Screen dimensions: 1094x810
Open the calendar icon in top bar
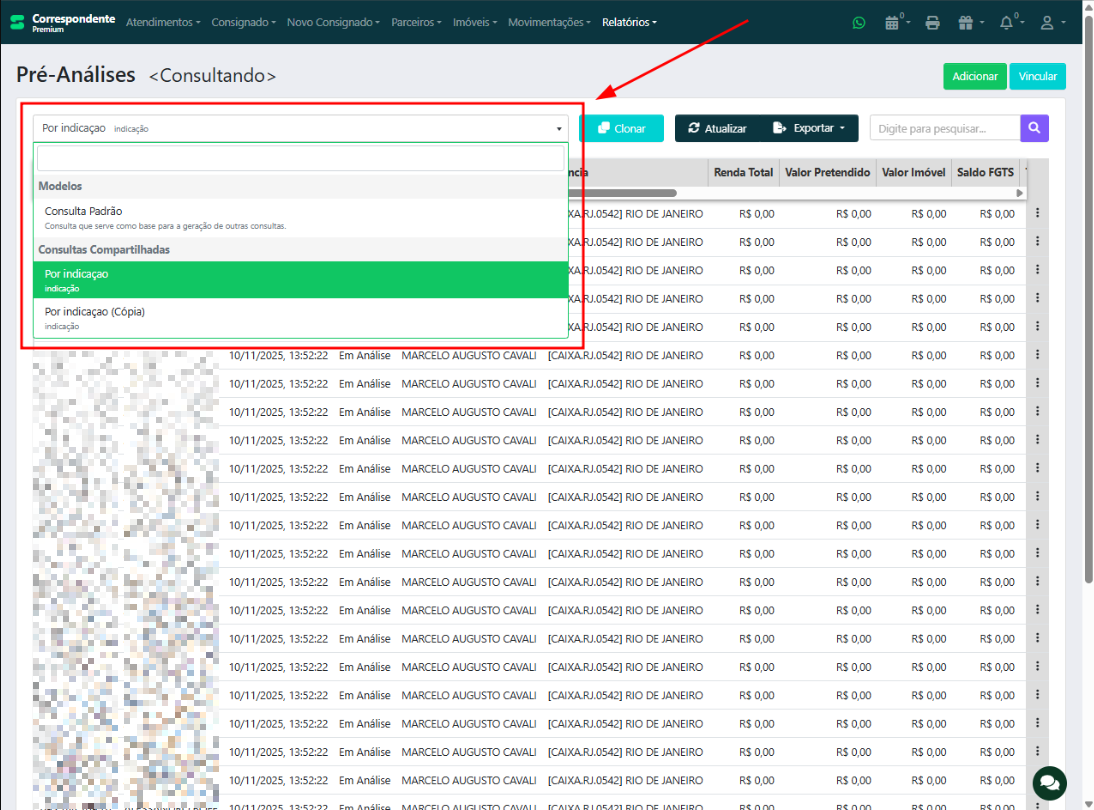(894, 22)
